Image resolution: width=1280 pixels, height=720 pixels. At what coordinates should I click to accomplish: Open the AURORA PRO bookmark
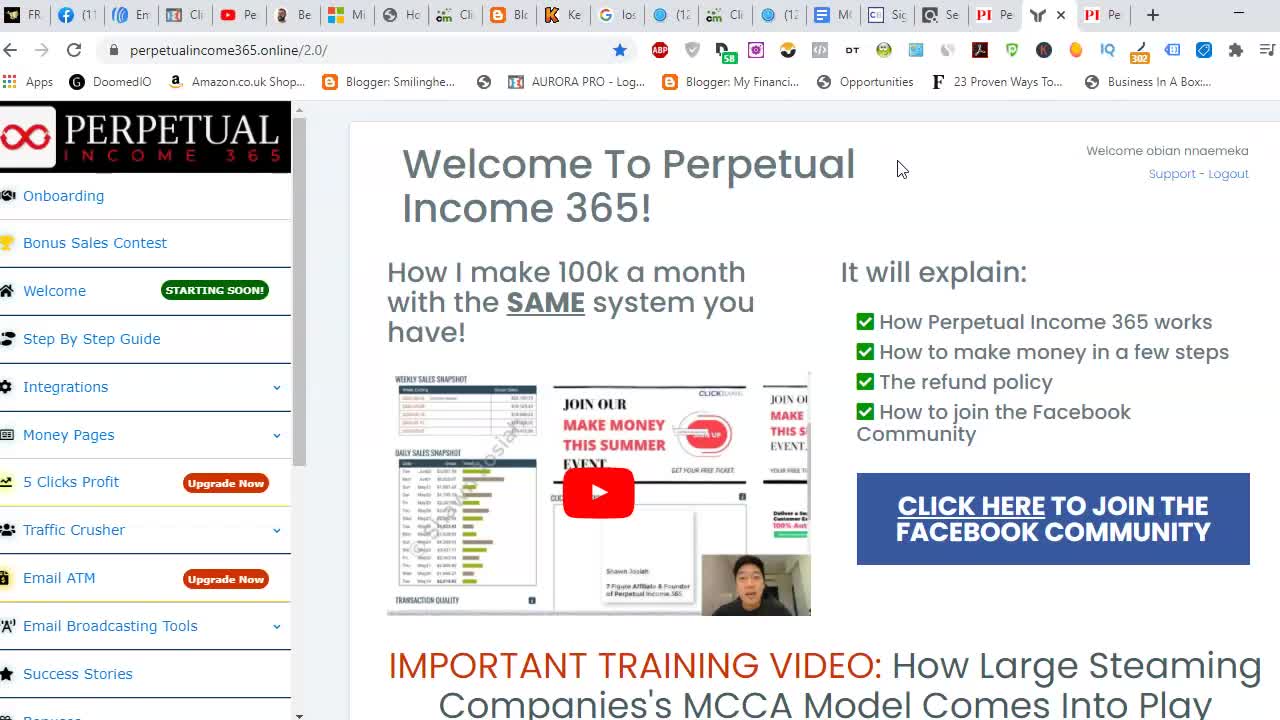tap(576, 82)
